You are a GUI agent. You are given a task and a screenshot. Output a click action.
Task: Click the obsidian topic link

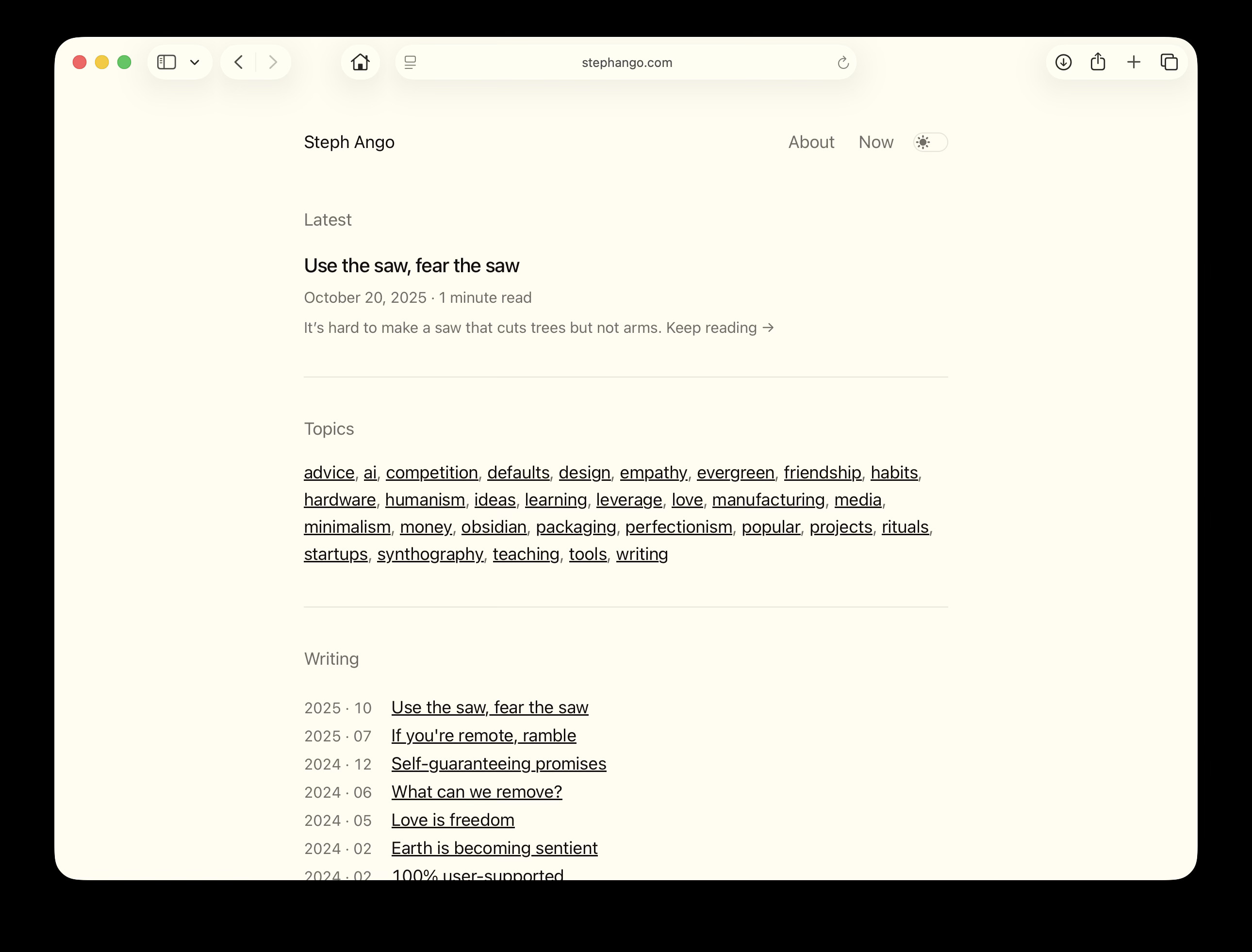pos(494,527)
